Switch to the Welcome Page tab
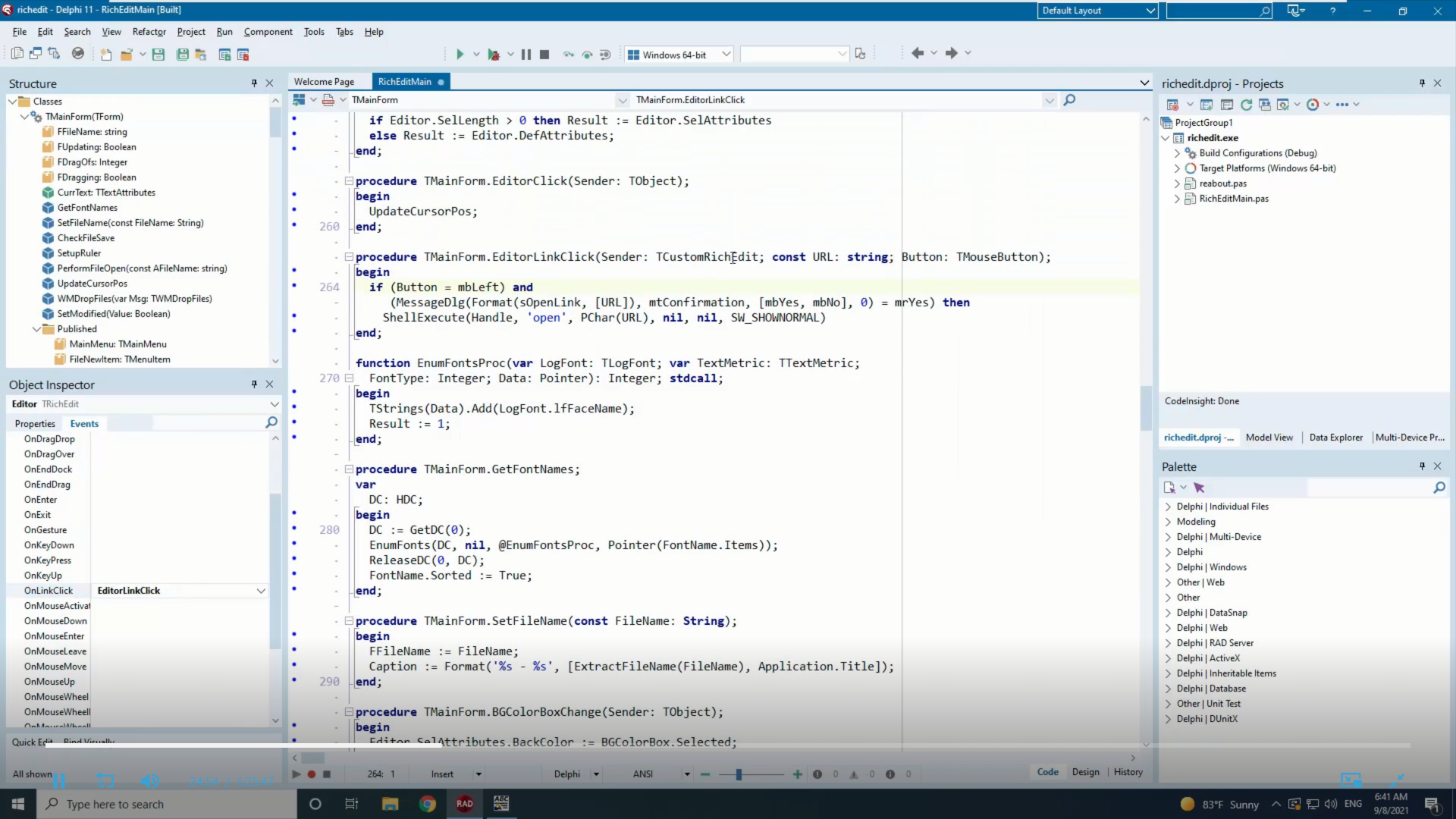Screen dimensions: 1456x819 pos(324,82)
